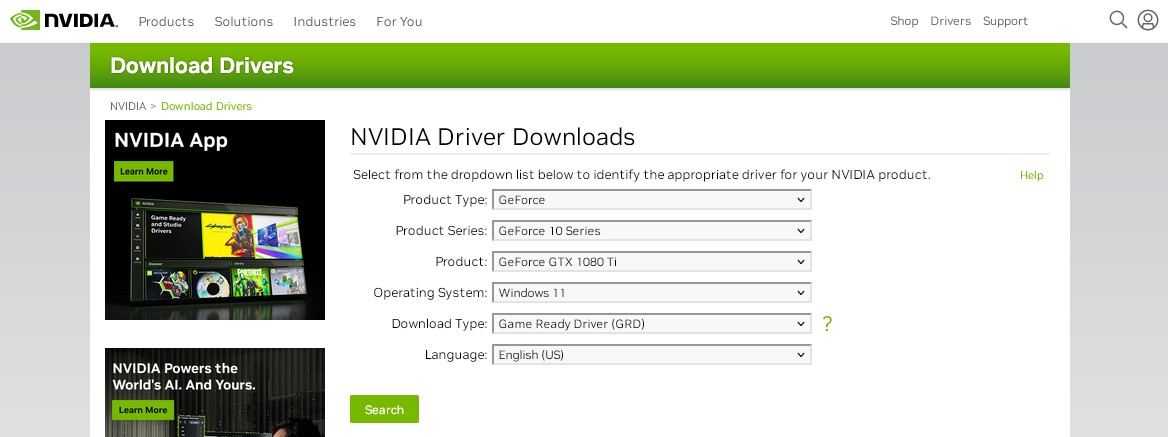Go to Drivers in the header
Viewport: 1168px width, 437px height.
coord(950,21)
